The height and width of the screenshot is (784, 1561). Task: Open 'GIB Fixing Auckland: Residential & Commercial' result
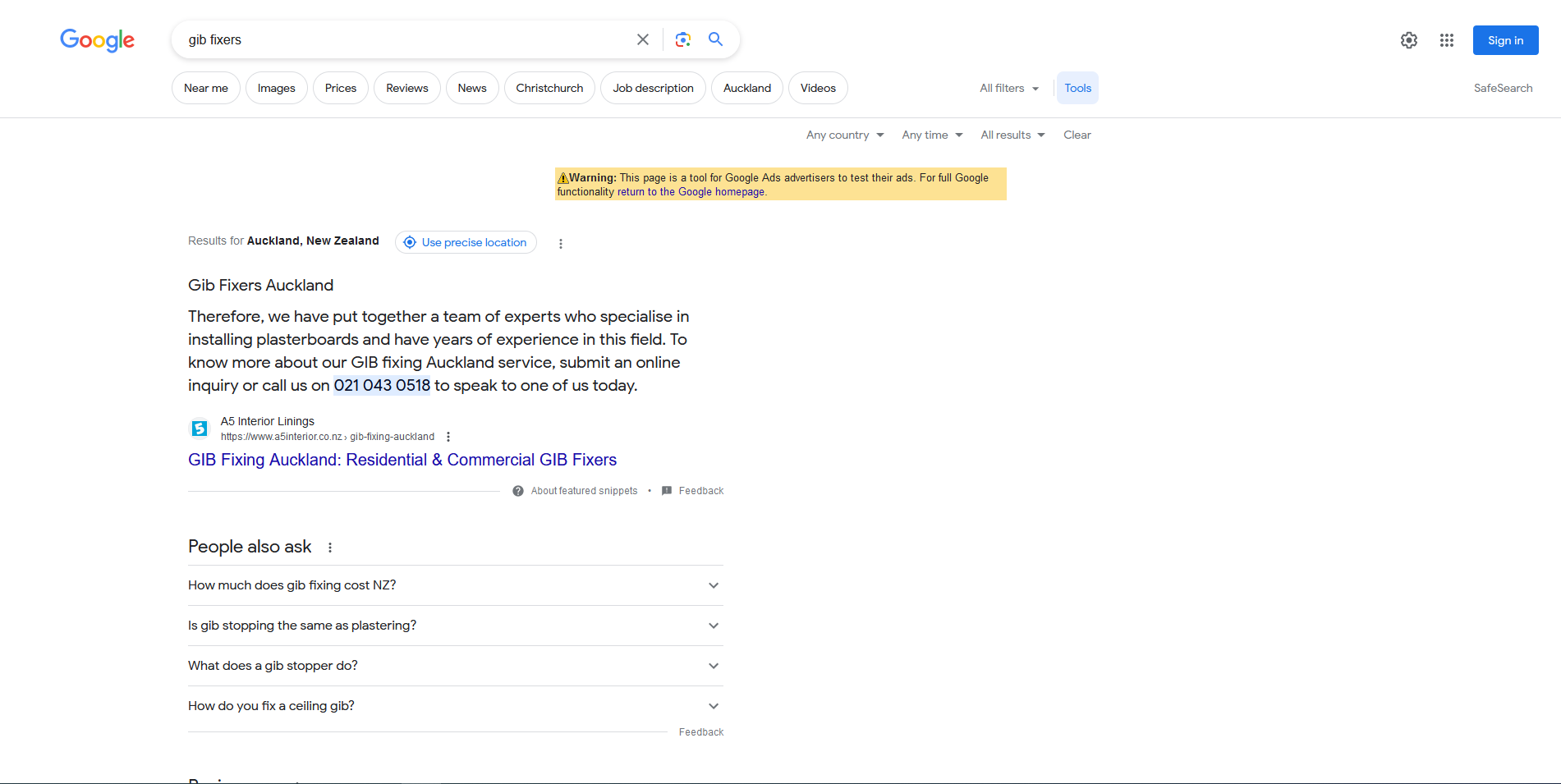click(x=402, y=460)
